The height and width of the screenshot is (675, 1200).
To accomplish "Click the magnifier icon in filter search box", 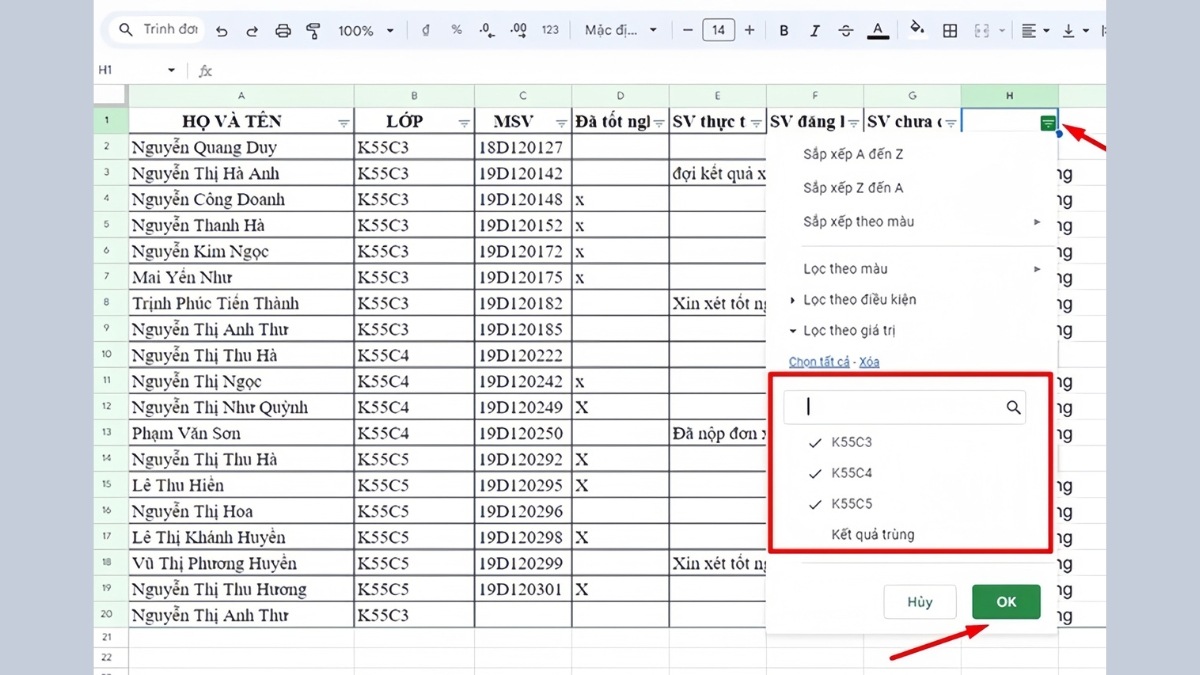I will pos(1013,407).
